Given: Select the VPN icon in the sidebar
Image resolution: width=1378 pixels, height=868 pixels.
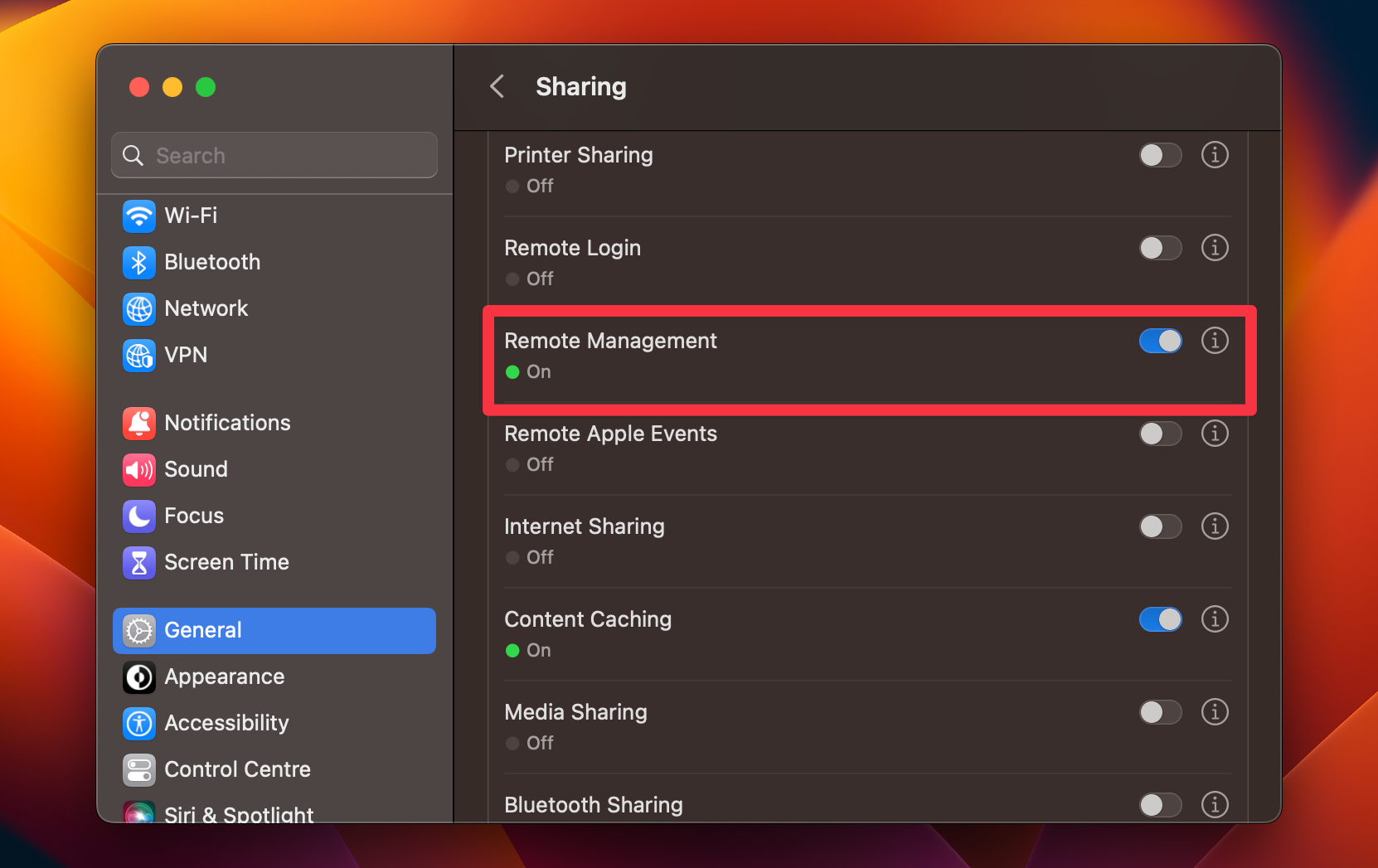Looking at the screenshot, I should tap(139, 356).
